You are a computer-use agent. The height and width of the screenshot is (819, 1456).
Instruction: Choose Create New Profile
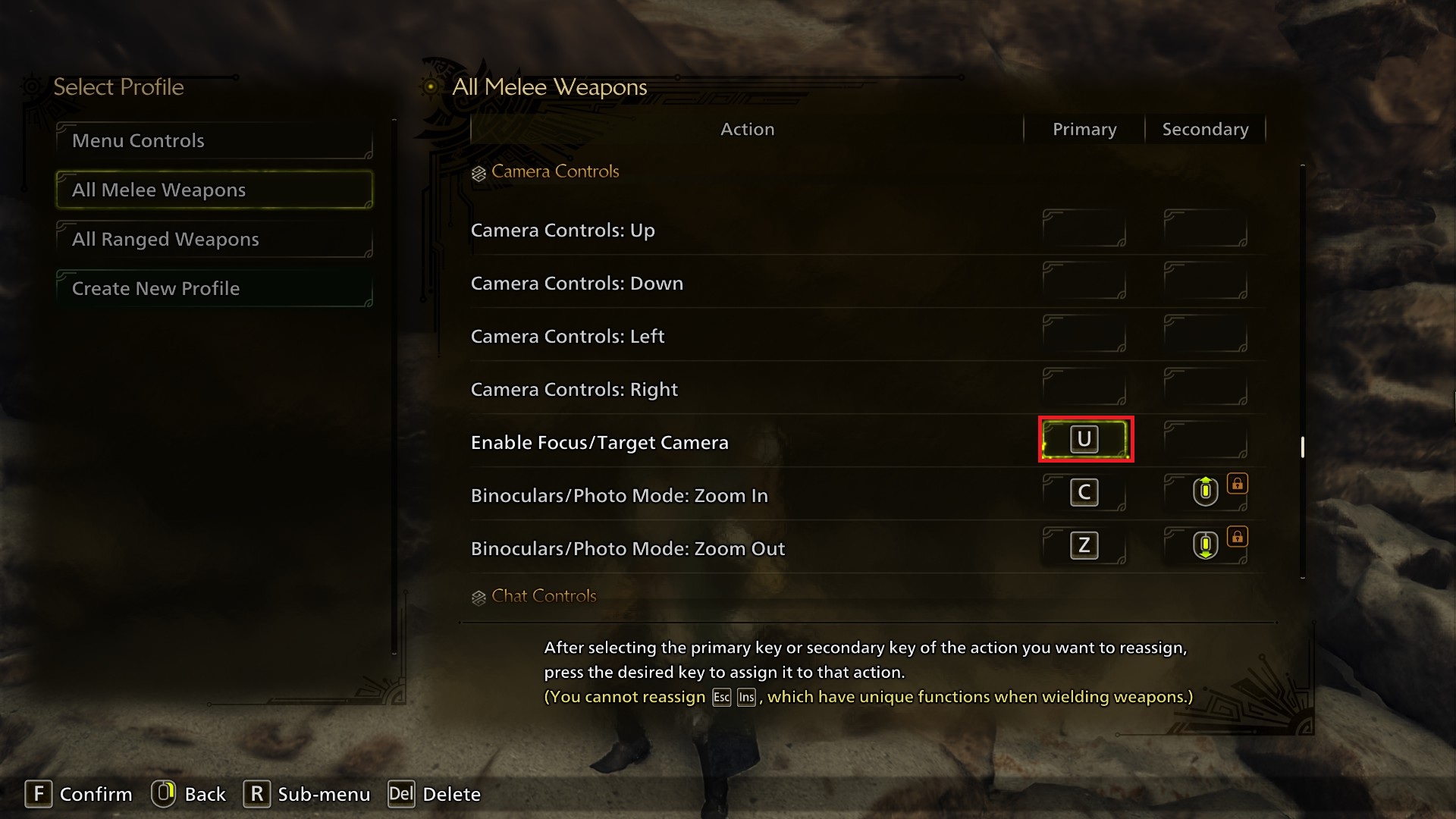pyautogui.click(x=215, y=288)
